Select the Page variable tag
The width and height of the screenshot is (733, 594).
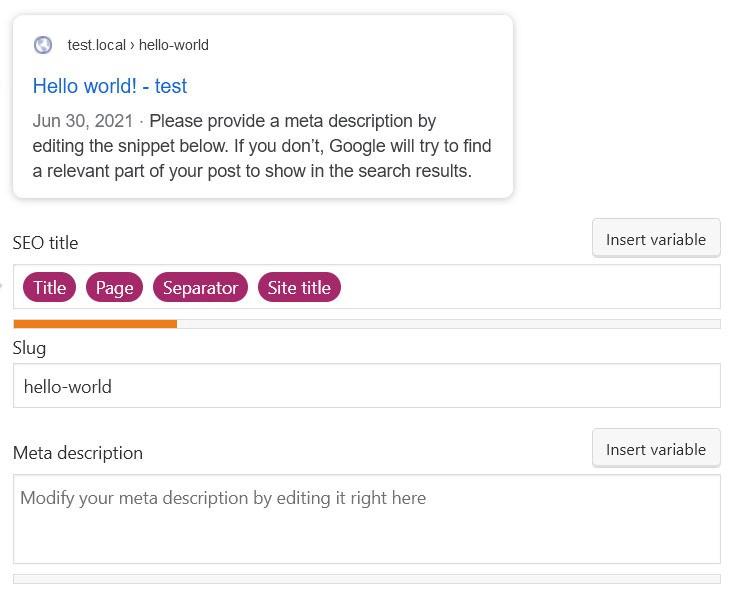click(x=115, y=287)
